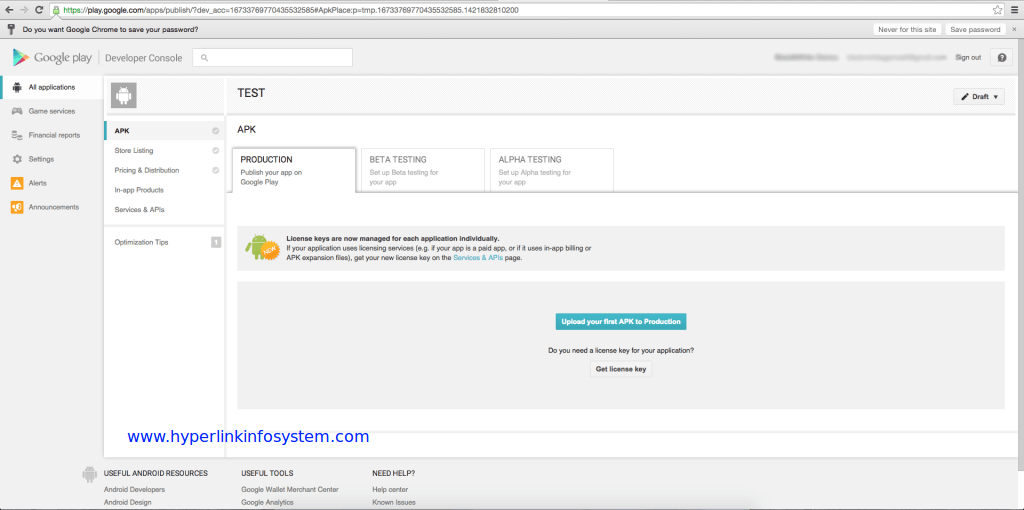This screenshot has height=510, width=1024.
Task: Follow the Services & APIs page link
Action: point(478,258)
